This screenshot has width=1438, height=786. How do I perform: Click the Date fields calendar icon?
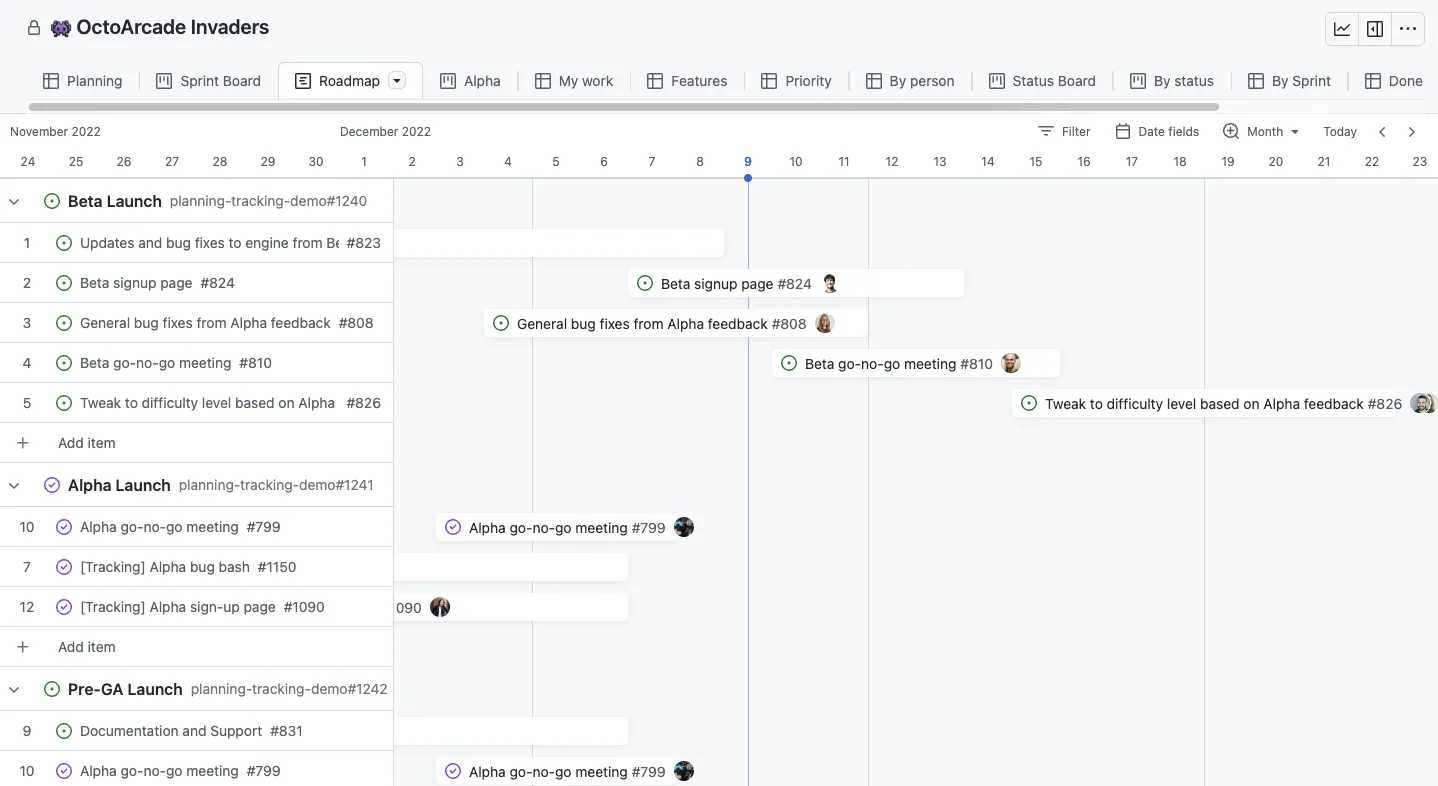tap(1123, 131)
